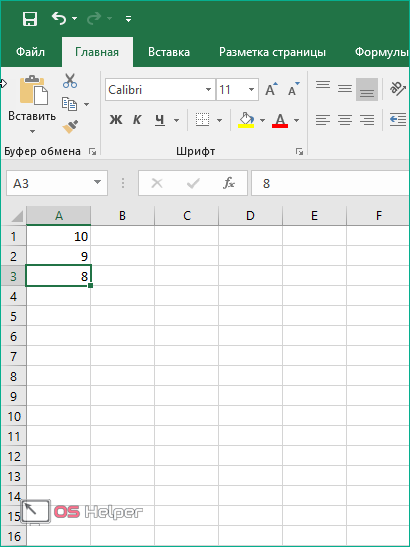Save the workbook with the floppy disk icon
This screenshot has width=410, height=547.
(x=30, y=18)
